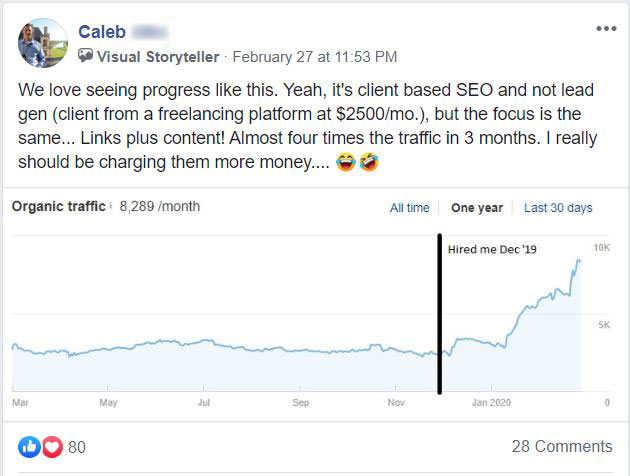
Task: Open the February 27 post timestamp
Action: [315, 57]
